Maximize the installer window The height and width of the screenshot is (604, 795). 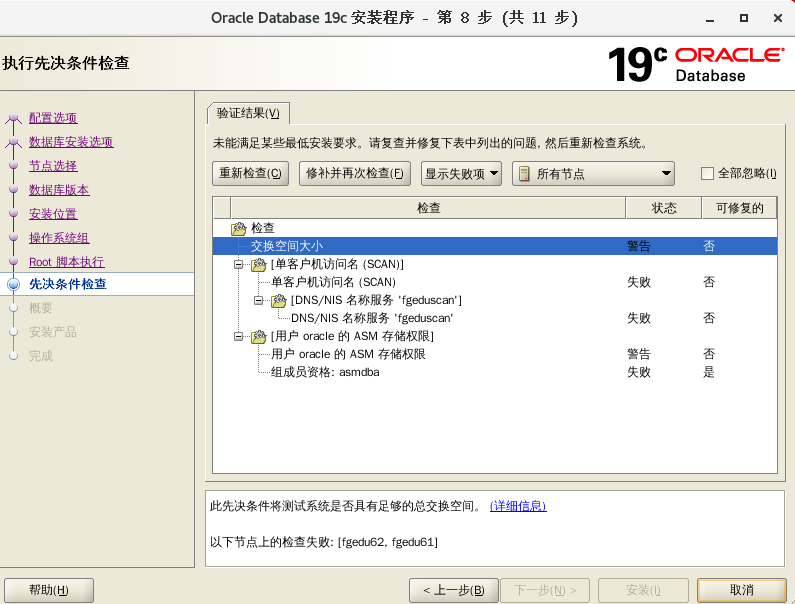[744, 18]
